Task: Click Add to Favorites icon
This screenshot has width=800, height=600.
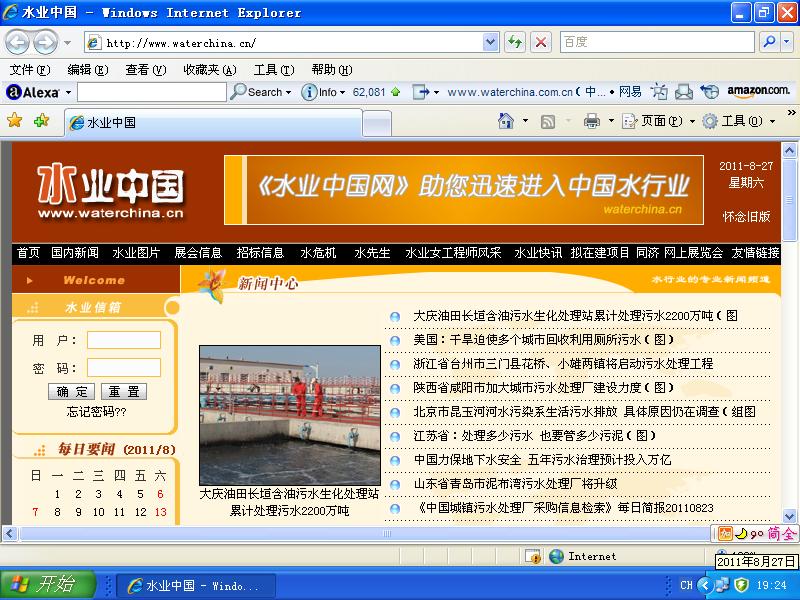Action: tap(41, 121)
